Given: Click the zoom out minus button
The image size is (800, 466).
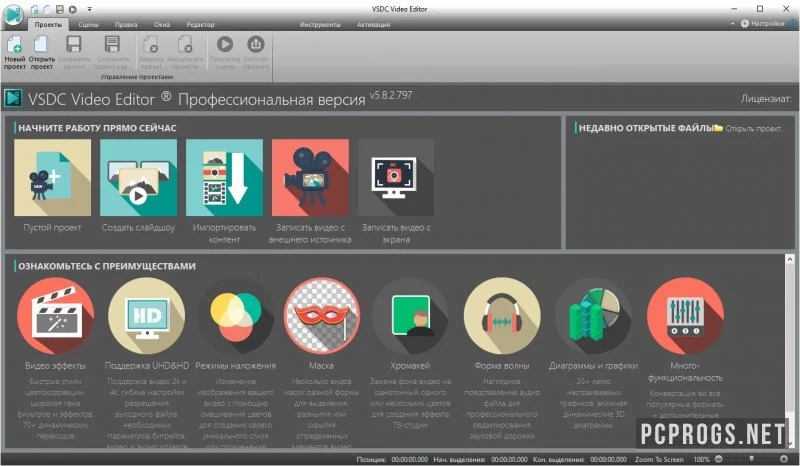Looking at the screenshot, I should pos(719,459).
